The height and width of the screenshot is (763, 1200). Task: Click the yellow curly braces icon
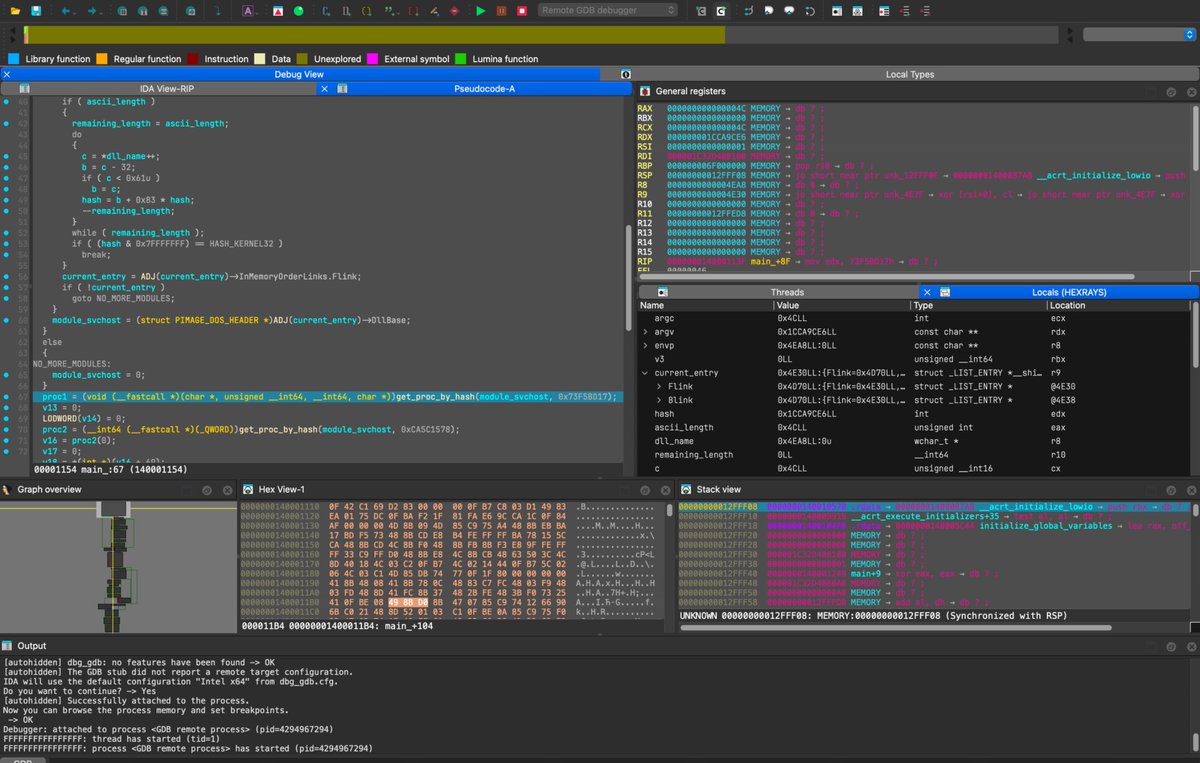pyautogui.click(x=367, y=11)
